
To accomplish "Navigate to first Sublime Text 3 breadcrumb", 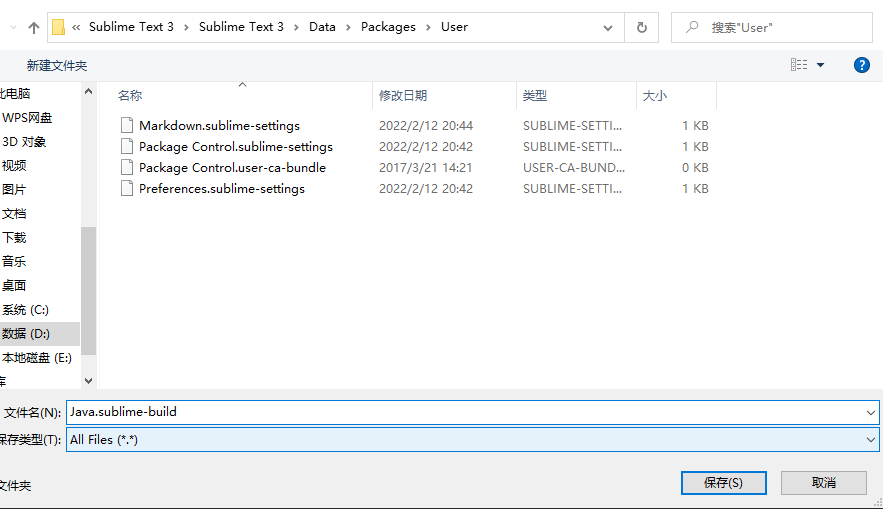I will tap(131, 27).
